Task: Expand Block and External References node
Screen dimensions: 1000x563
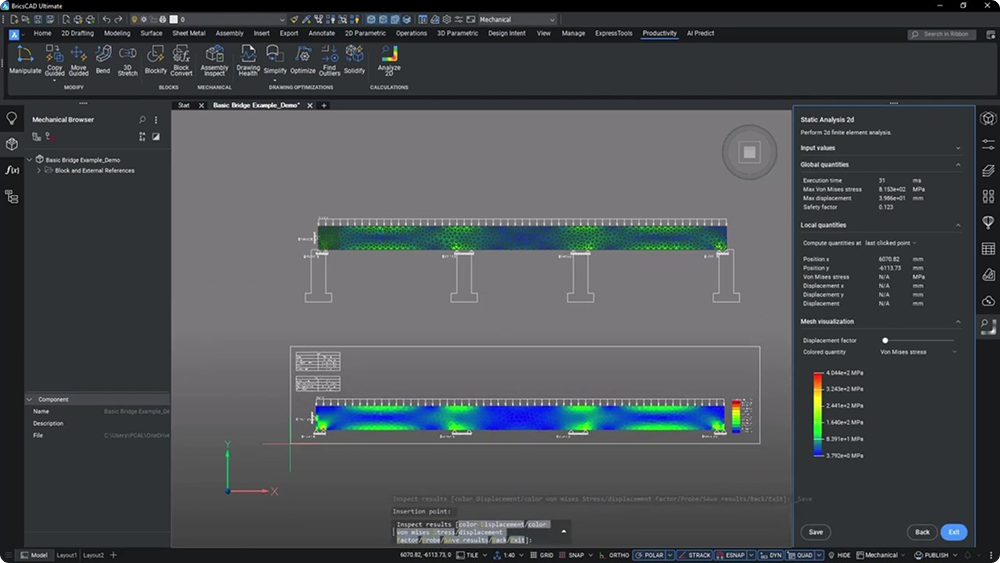Action: 39,171
